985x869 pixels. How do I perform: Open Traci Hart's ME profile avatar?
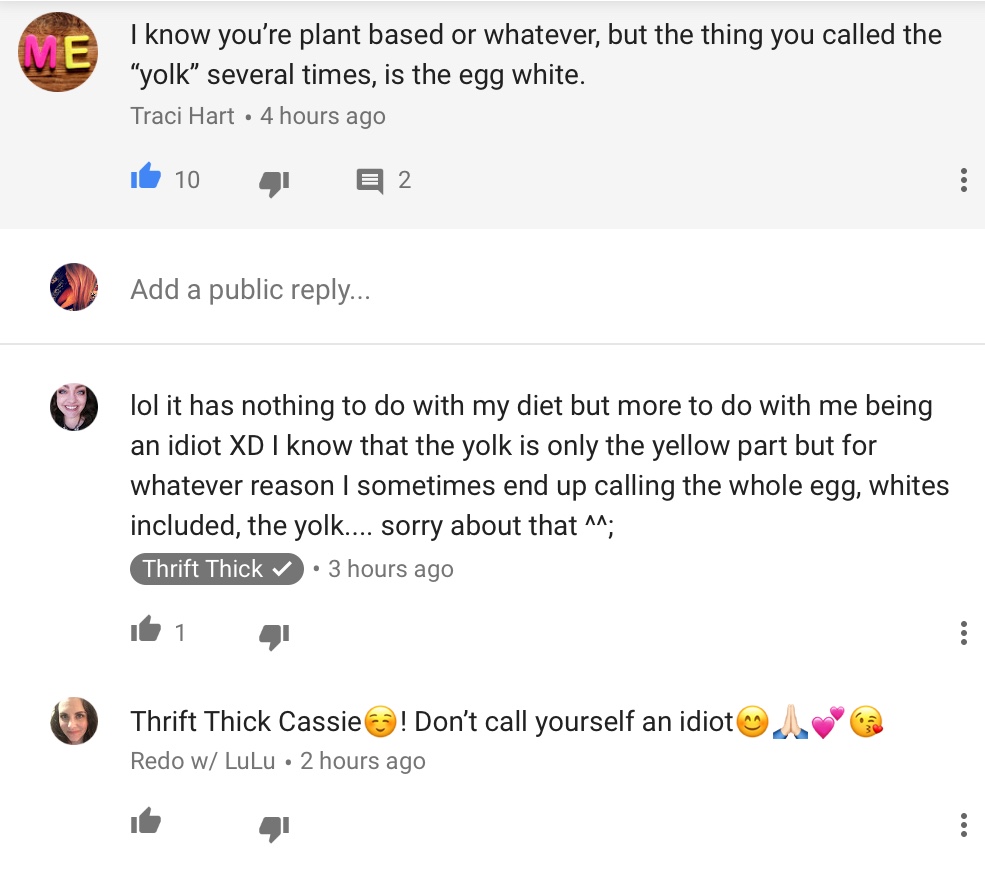click(x=58, y=52)
